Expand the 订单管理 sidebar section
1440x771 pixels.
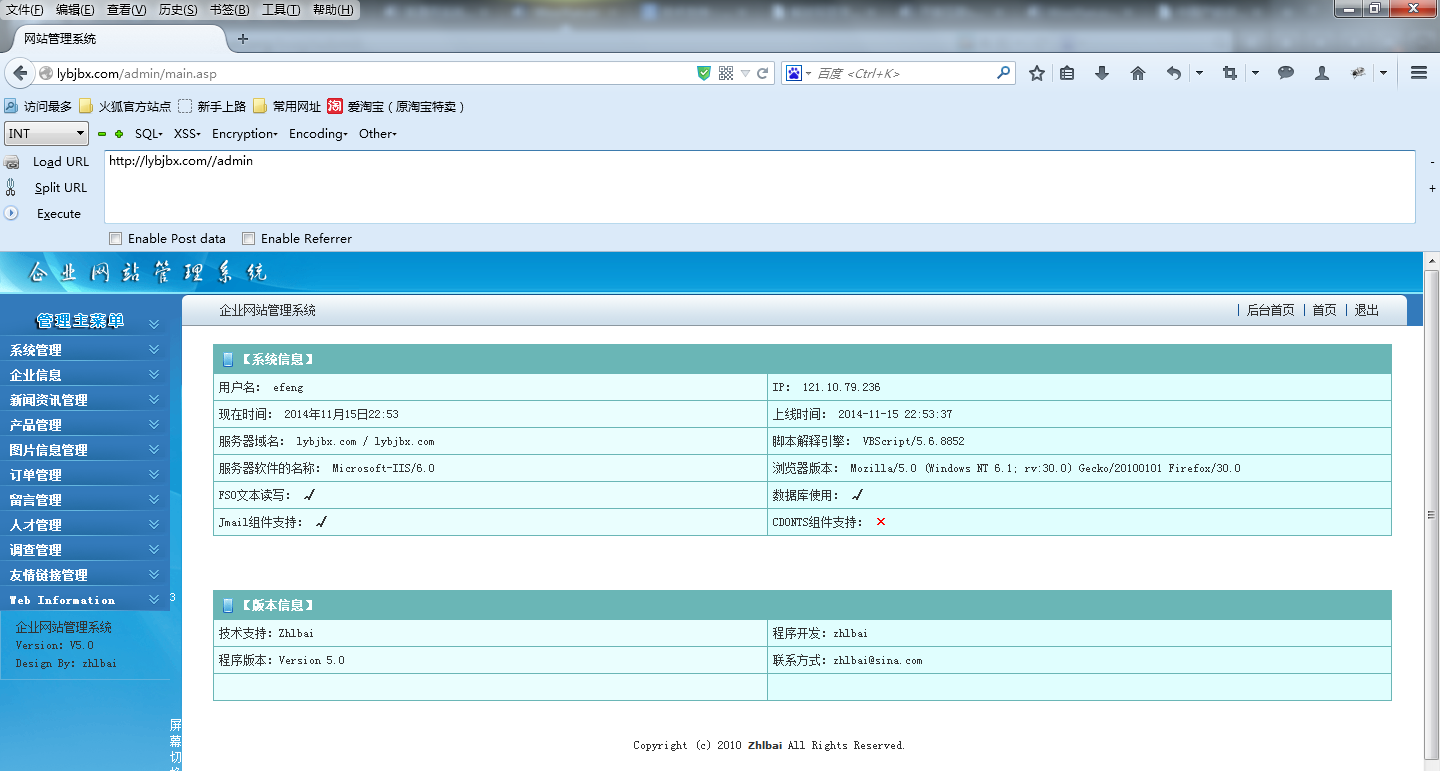pos(85,475)
